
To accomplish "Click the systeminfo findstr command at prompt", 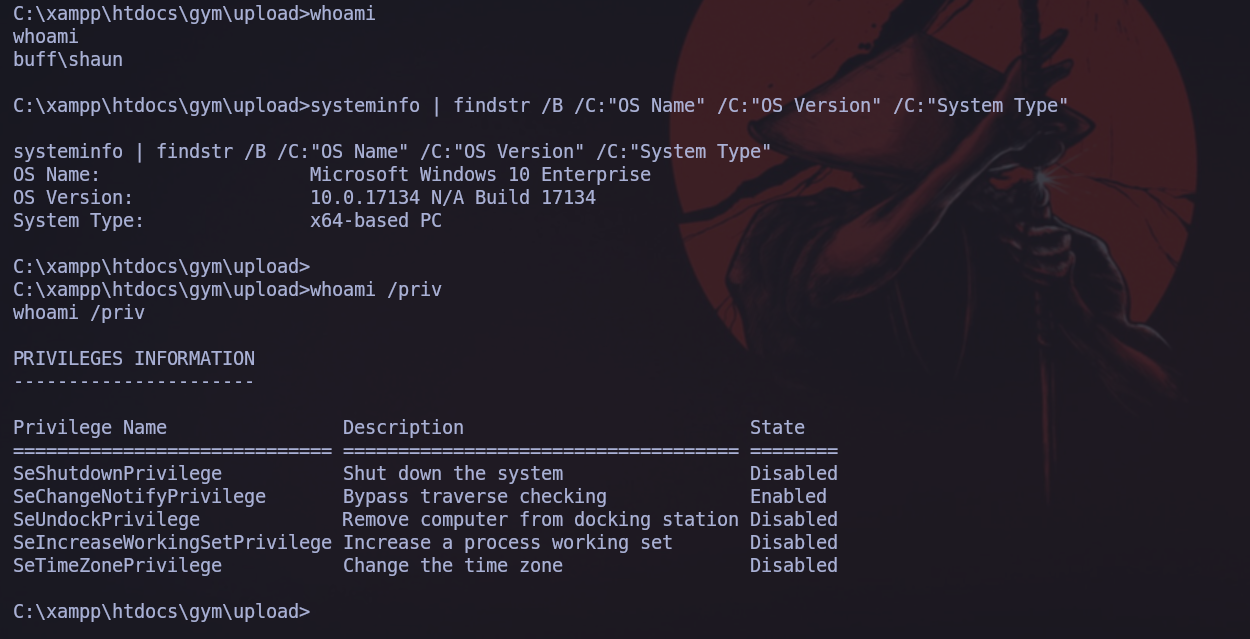I will point(689,106).
